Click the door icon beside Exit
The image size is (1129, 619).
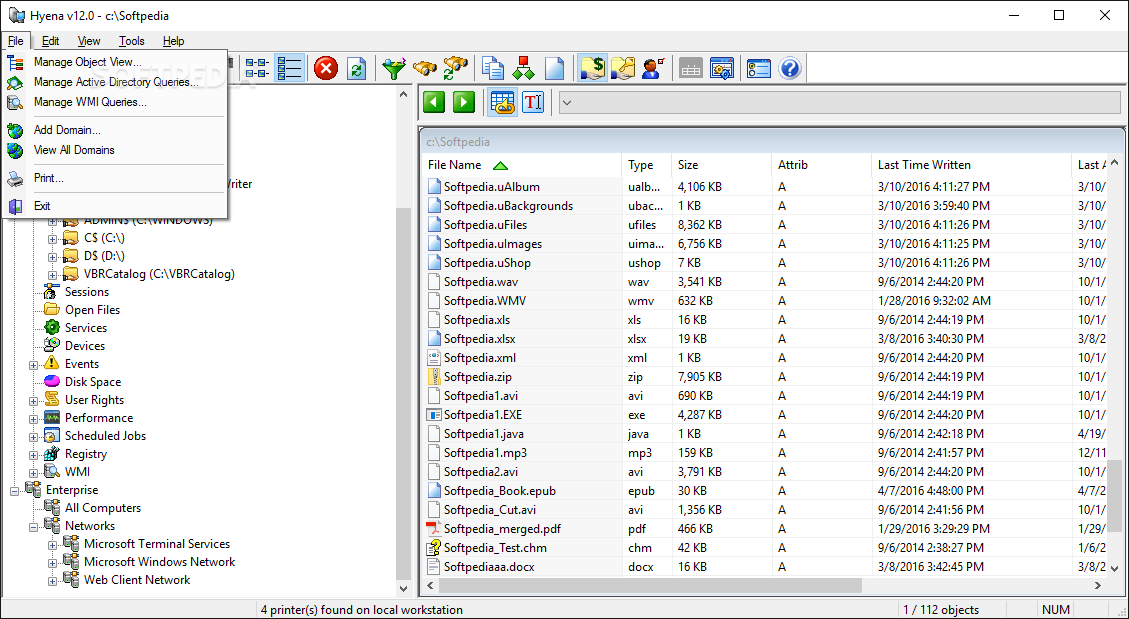[x=15, y=207]
